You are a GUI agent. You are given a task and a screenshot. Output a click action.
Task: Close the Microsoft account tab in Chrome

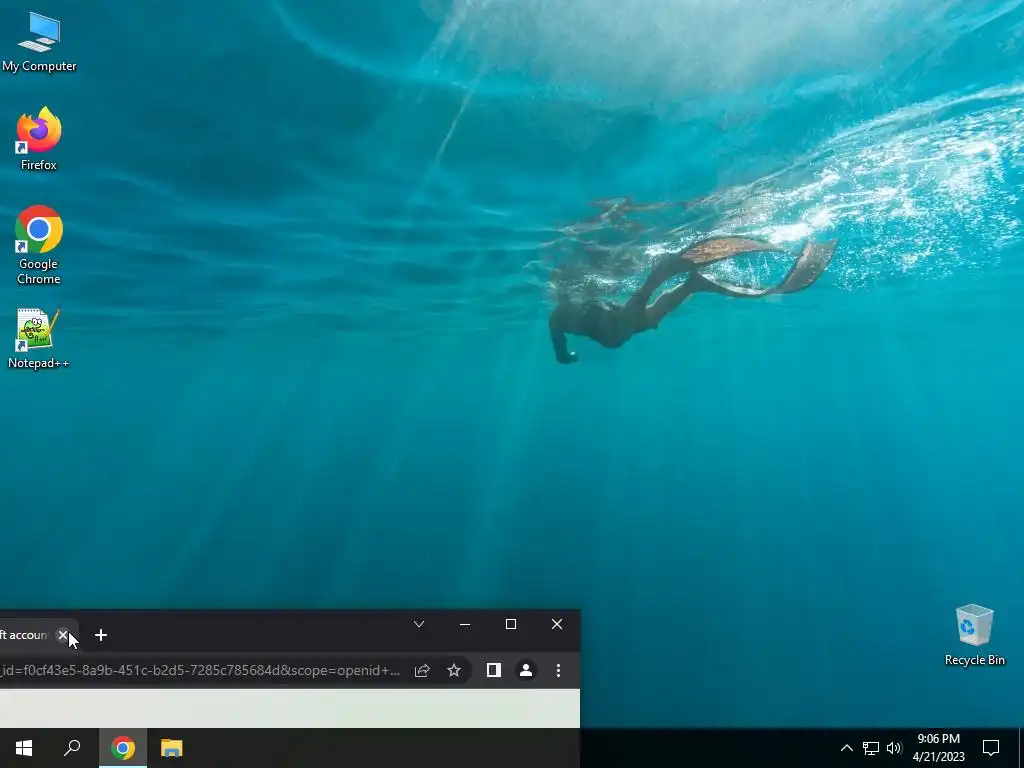click(63, 635)
